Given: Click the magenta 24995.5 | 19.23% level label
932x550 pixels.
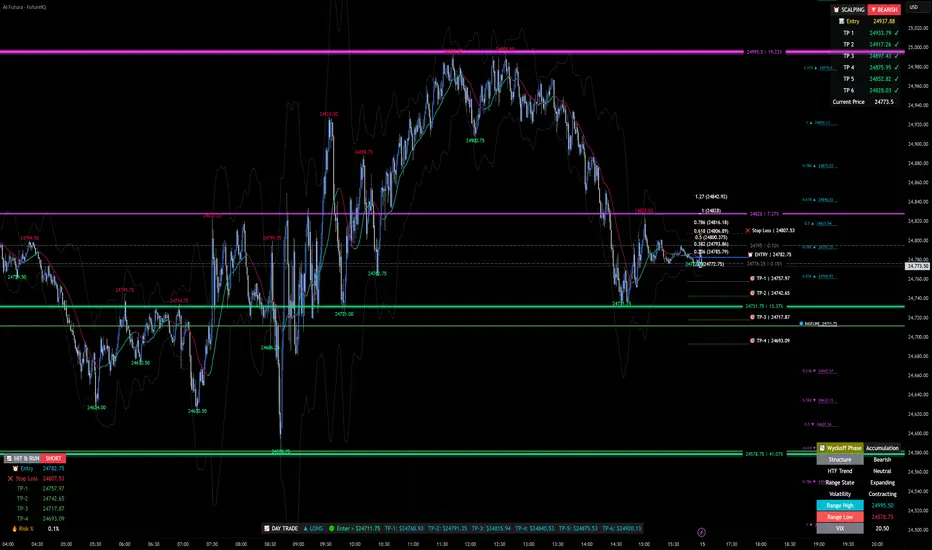Looking at the screenshot, I should point(764,52).
